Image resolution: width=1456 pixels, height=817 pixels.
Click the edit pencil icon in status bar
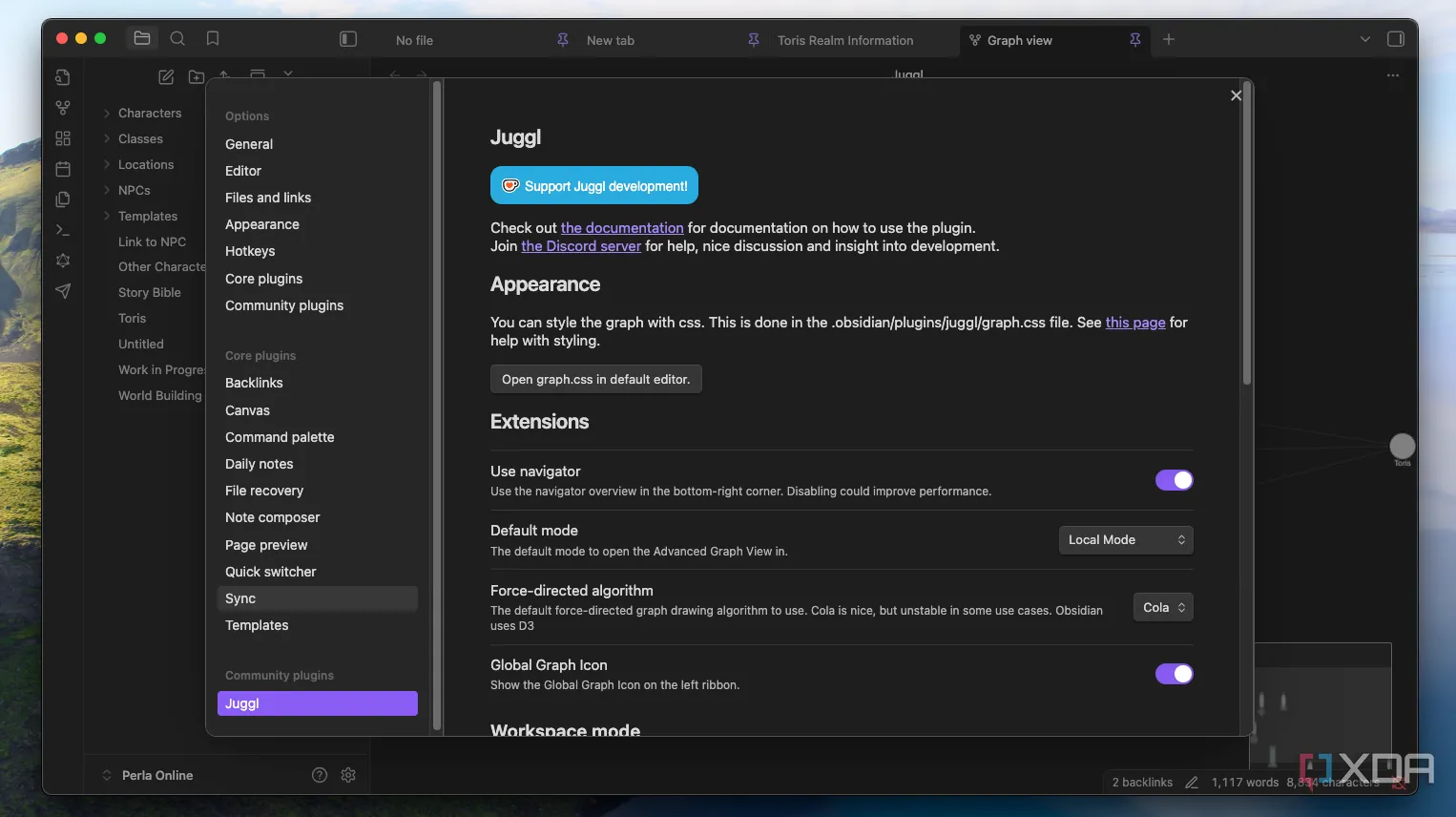point(1192,783)
